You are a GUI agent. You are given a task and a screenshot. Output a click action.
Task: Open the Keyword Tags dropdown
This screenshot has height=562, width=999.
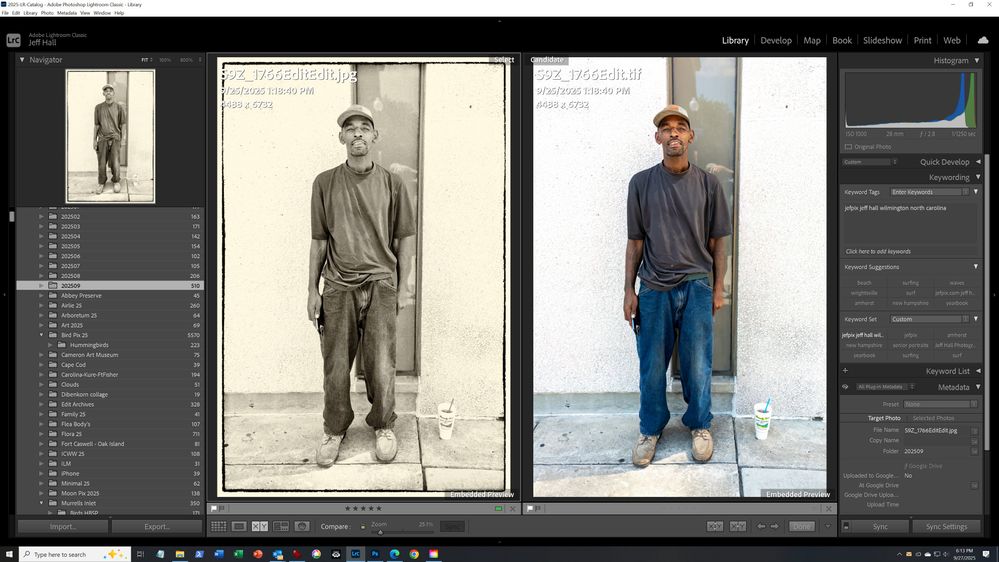point(930,192)
